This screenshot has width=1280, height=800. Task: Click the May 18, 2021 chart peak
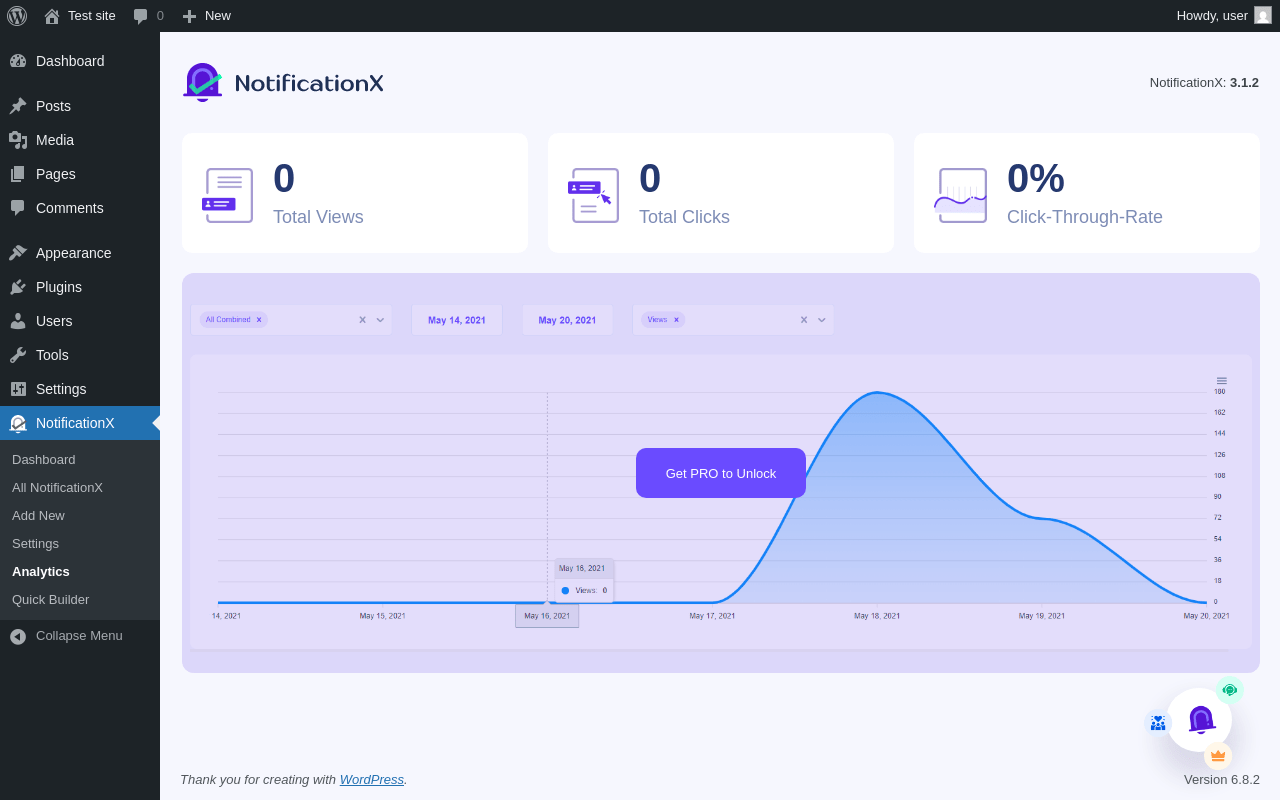coord(877,393)
